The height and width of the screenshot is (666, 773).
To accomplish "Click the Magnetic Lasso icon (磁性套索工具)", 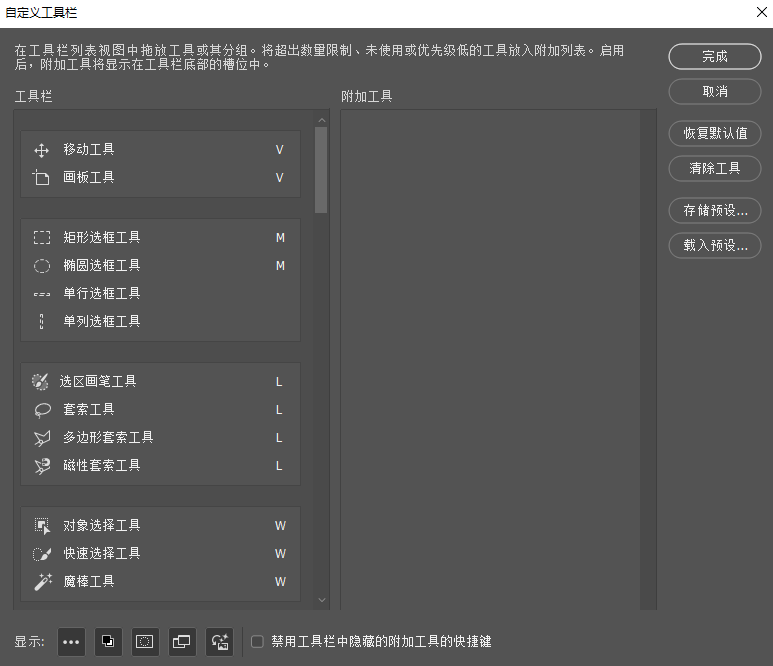I will coord(42,466).
